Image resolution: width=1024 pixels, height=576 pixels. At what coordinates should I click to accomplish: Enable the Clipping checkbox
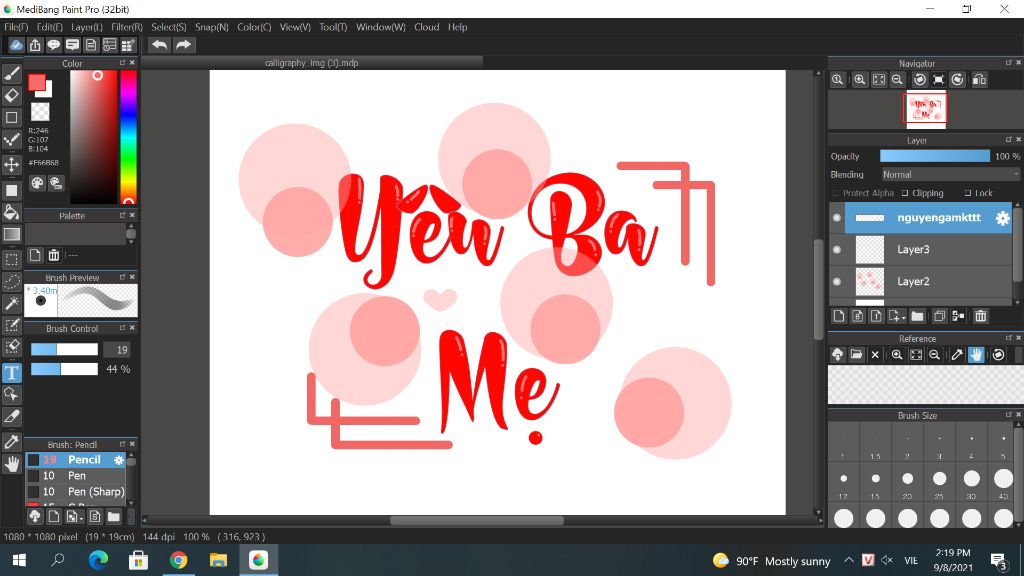click(x=905, y=193)
